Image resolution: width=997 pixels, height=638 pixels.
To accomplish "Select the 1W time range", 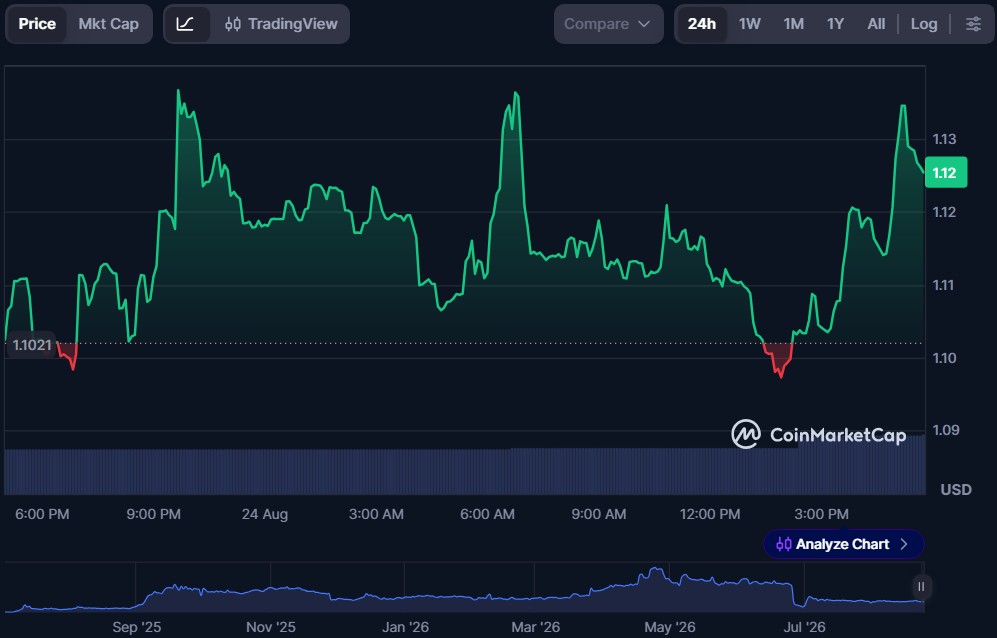I will [749, 24].
